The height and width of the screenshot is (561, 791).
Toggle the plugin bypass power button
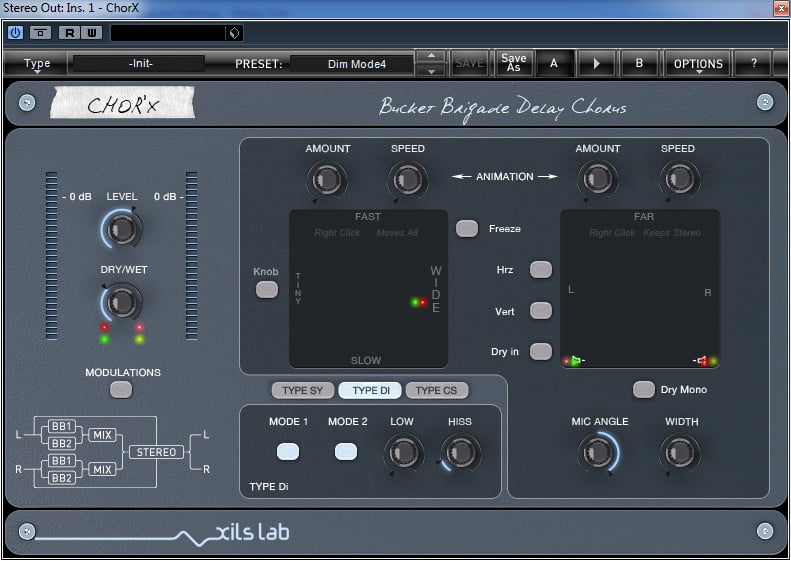coord(15,33)
